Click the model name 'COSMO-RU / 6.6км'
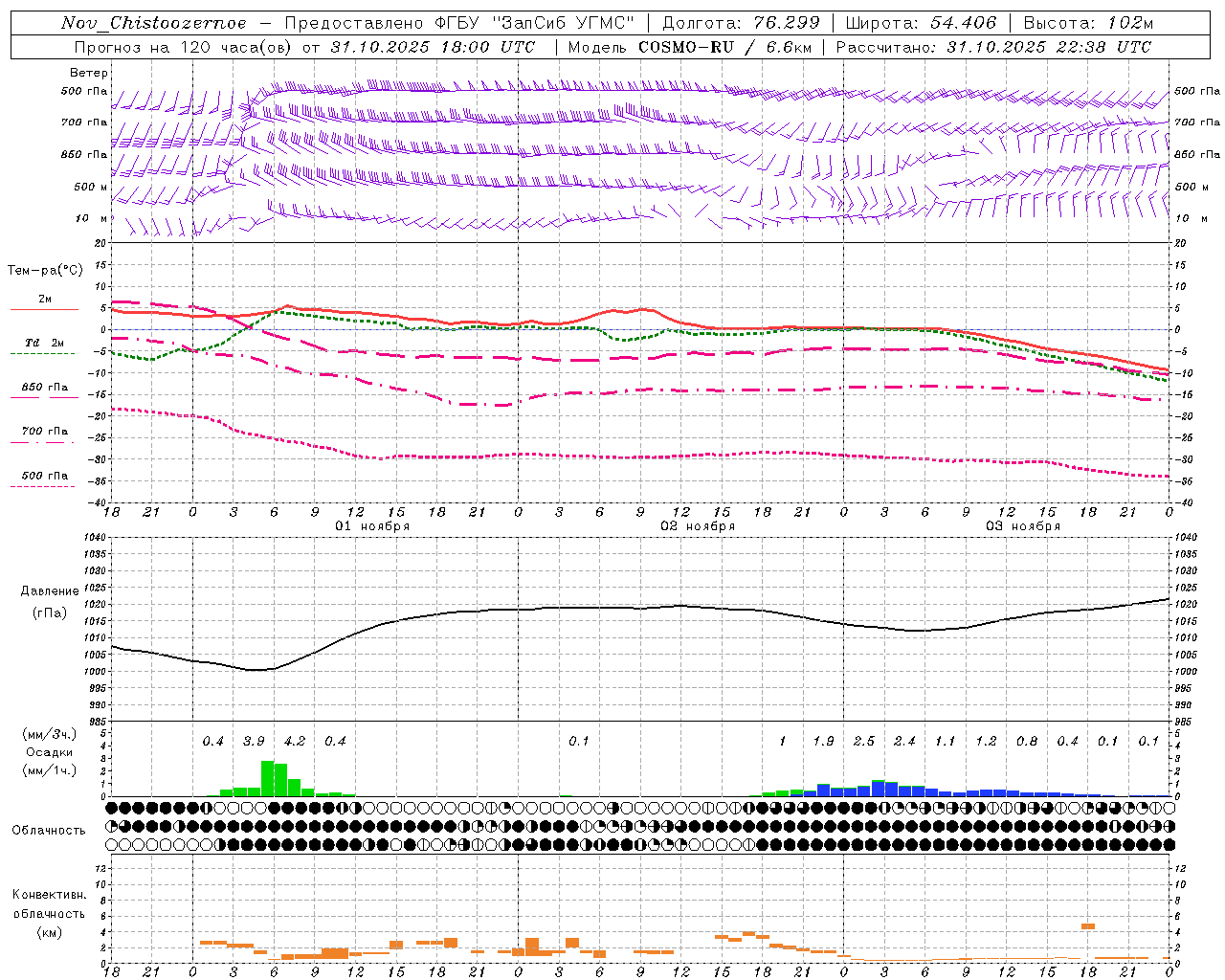 [x=724, y=47]
